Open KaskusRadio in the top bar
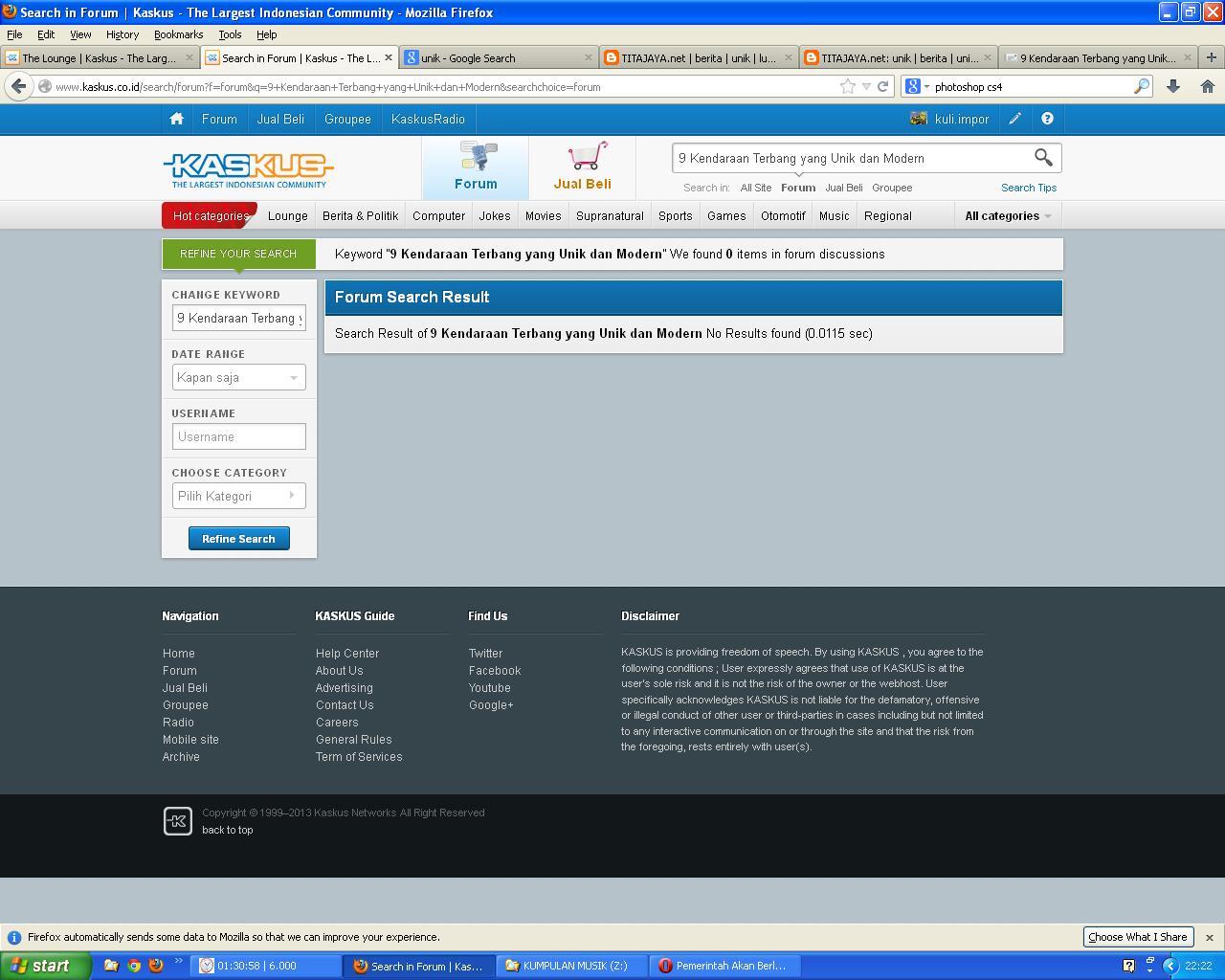This screenshot has width=1225, height=980. click(428, 119)
